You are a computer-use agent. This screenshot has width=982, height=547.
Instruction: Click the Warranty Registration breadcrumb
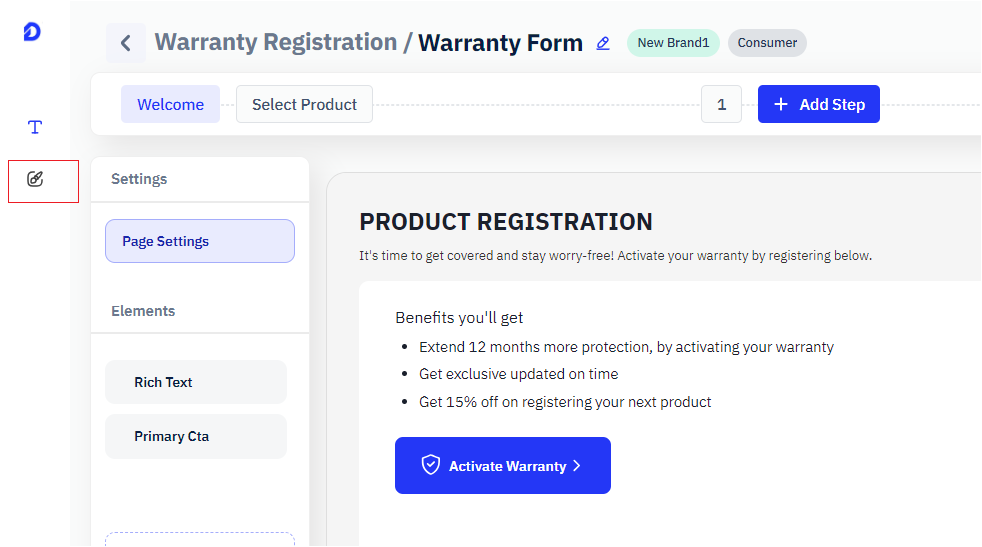coord(275,43)
